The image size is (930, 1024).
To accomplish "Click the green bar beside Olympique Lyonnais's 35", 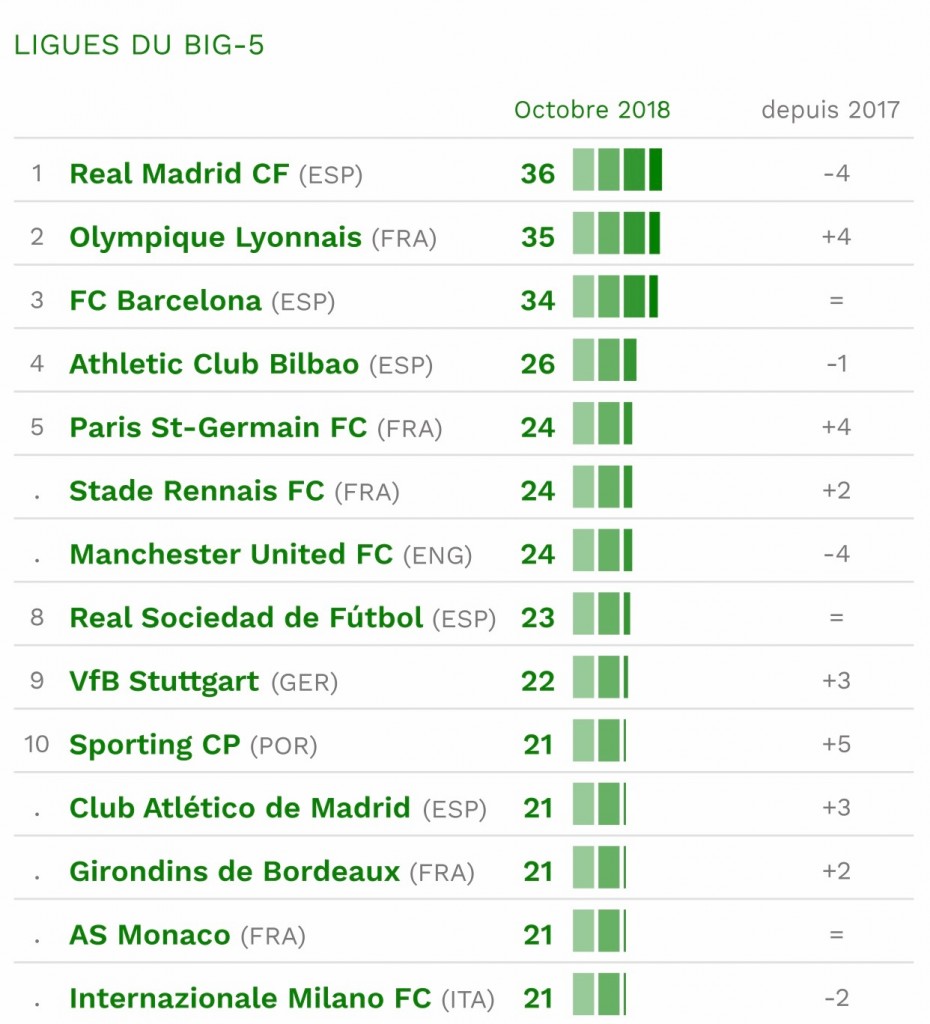I will pos(617,233).
